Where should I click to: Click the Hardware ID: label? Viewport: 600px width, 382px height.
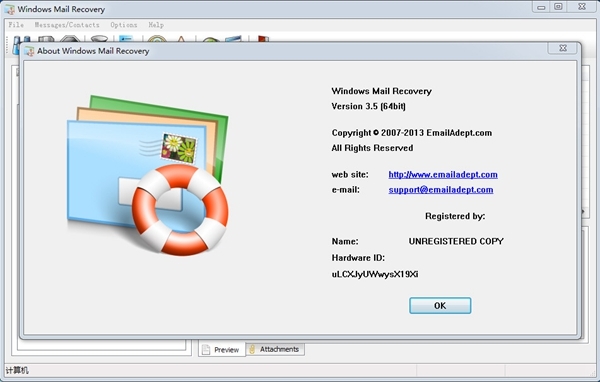point(358,258)
